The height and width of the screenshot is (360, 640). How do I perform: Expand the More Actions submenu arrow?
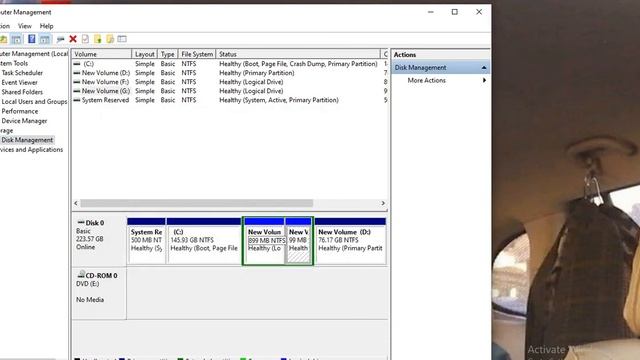pos(484,80)
